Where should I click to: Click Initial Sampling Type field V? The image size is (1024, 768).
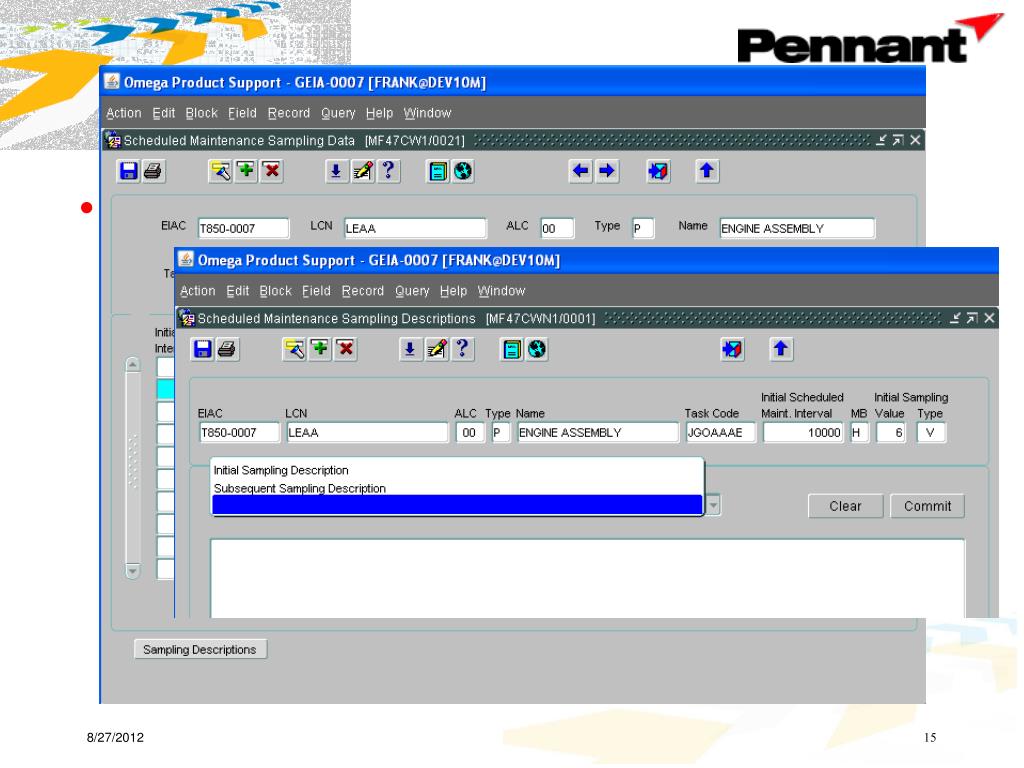931,432
